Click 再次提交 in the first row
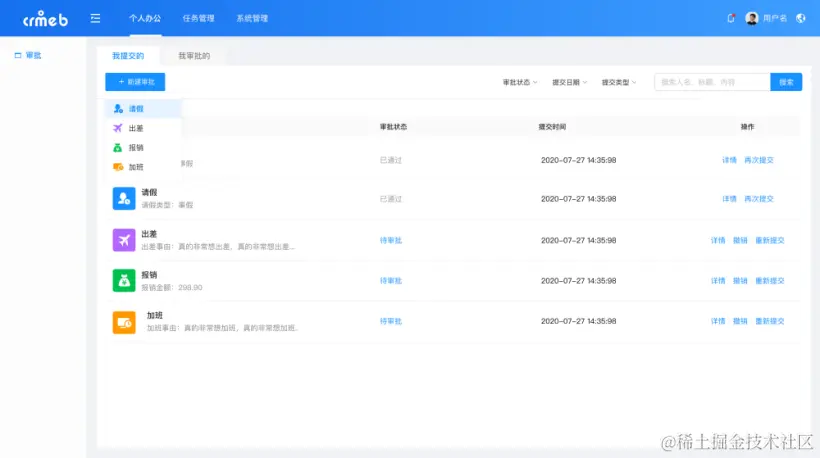 tap(759, 160)
